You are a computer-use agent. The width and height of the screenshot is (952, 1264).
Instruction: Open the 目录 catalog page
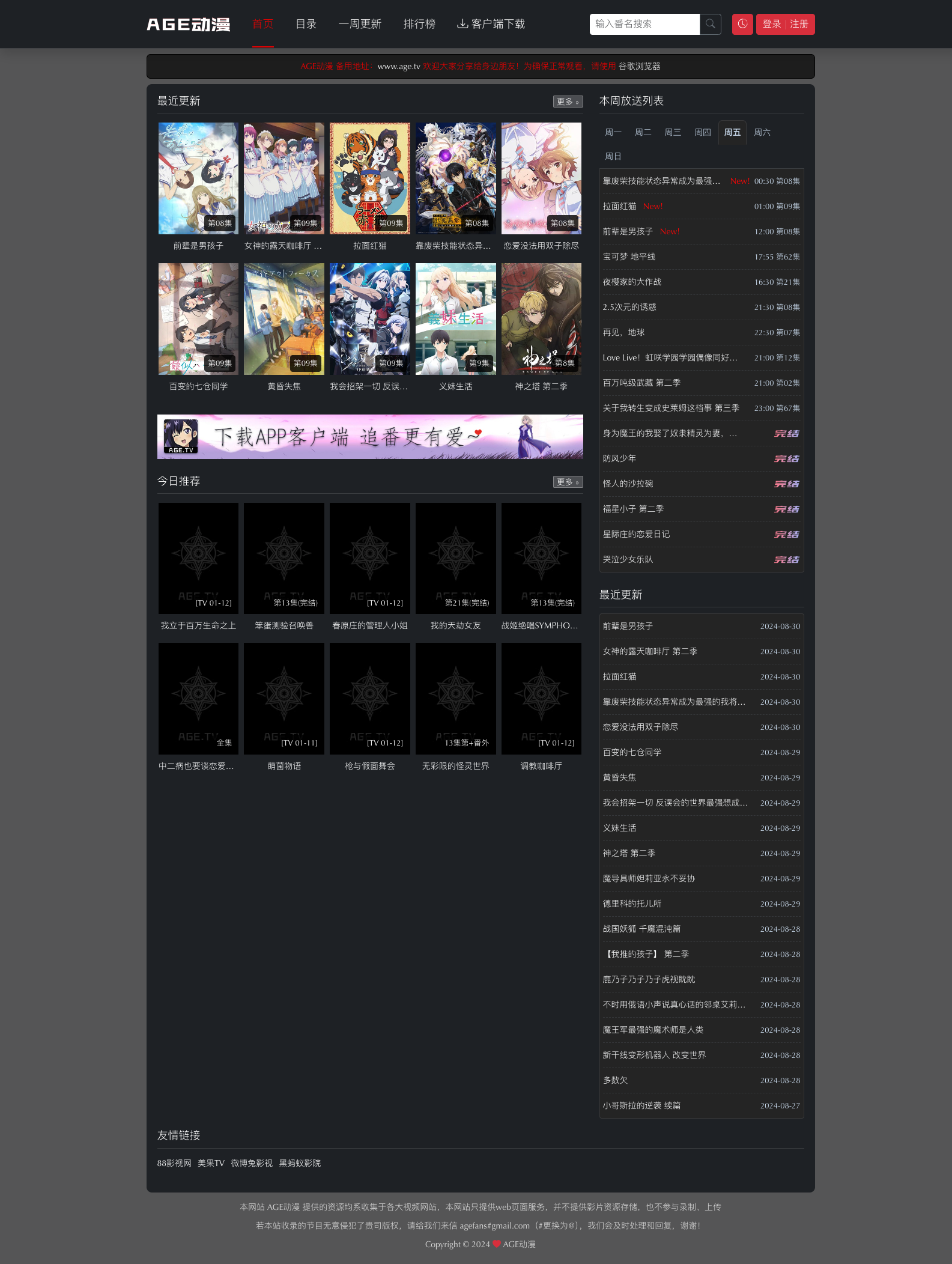click(306, 24)
